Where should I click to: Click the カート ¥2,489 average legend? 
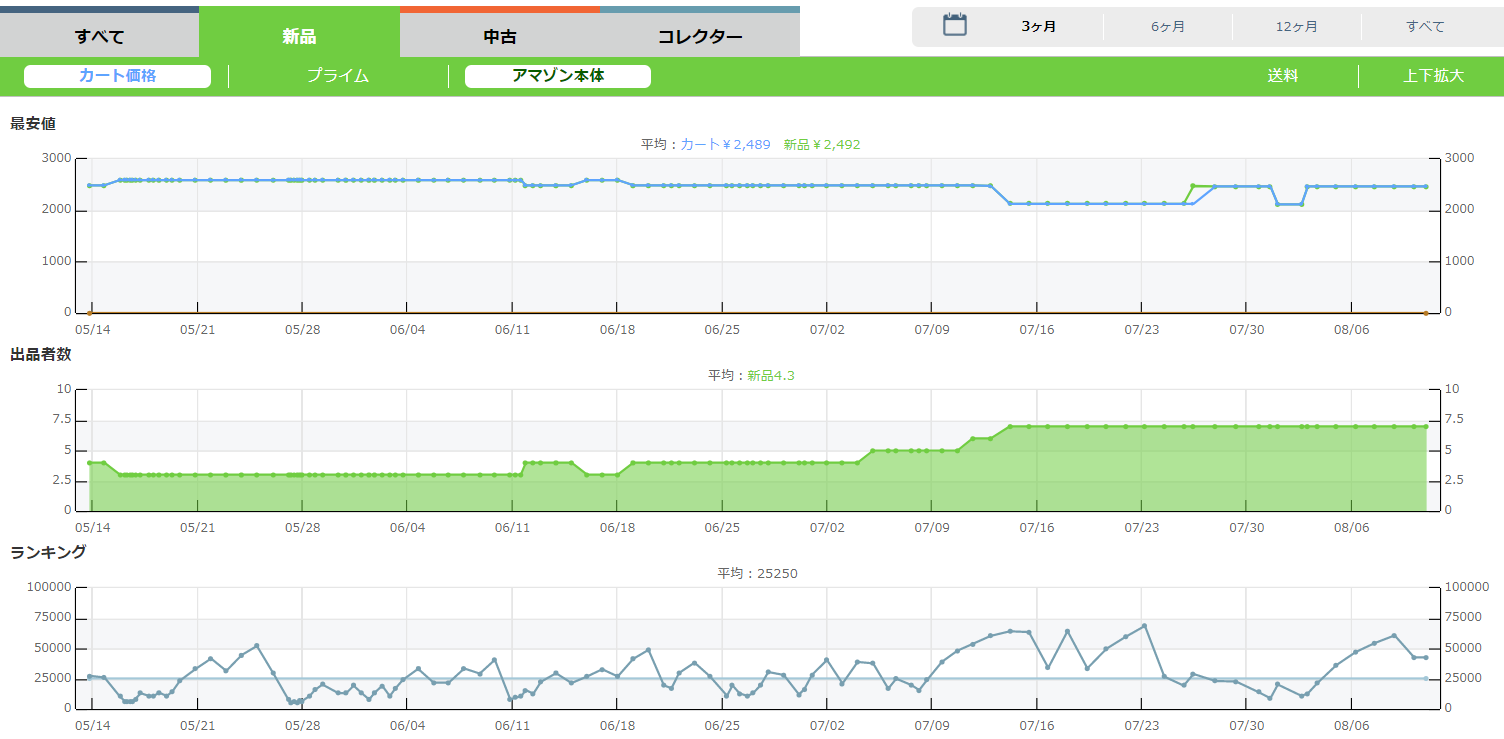pyautogui.click(x=725, y=145)
